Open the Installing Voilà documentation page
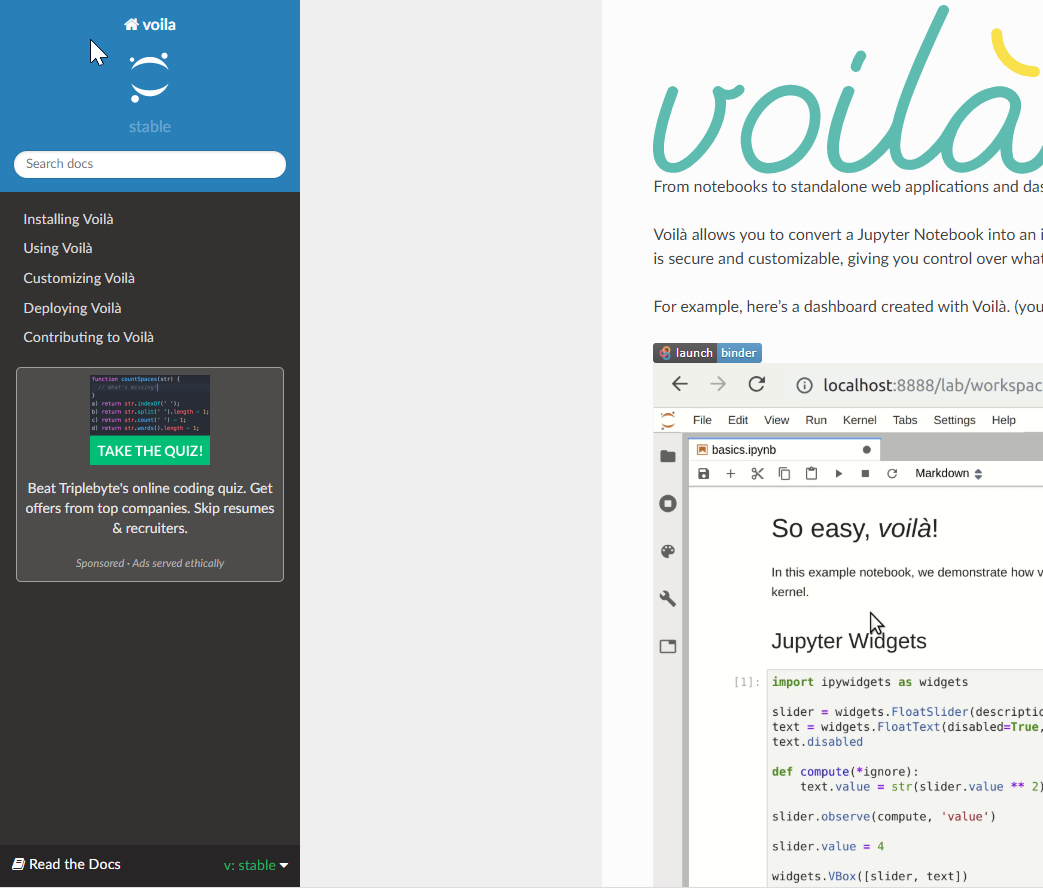The image size is (1043, 888). (x=68, y=218)
